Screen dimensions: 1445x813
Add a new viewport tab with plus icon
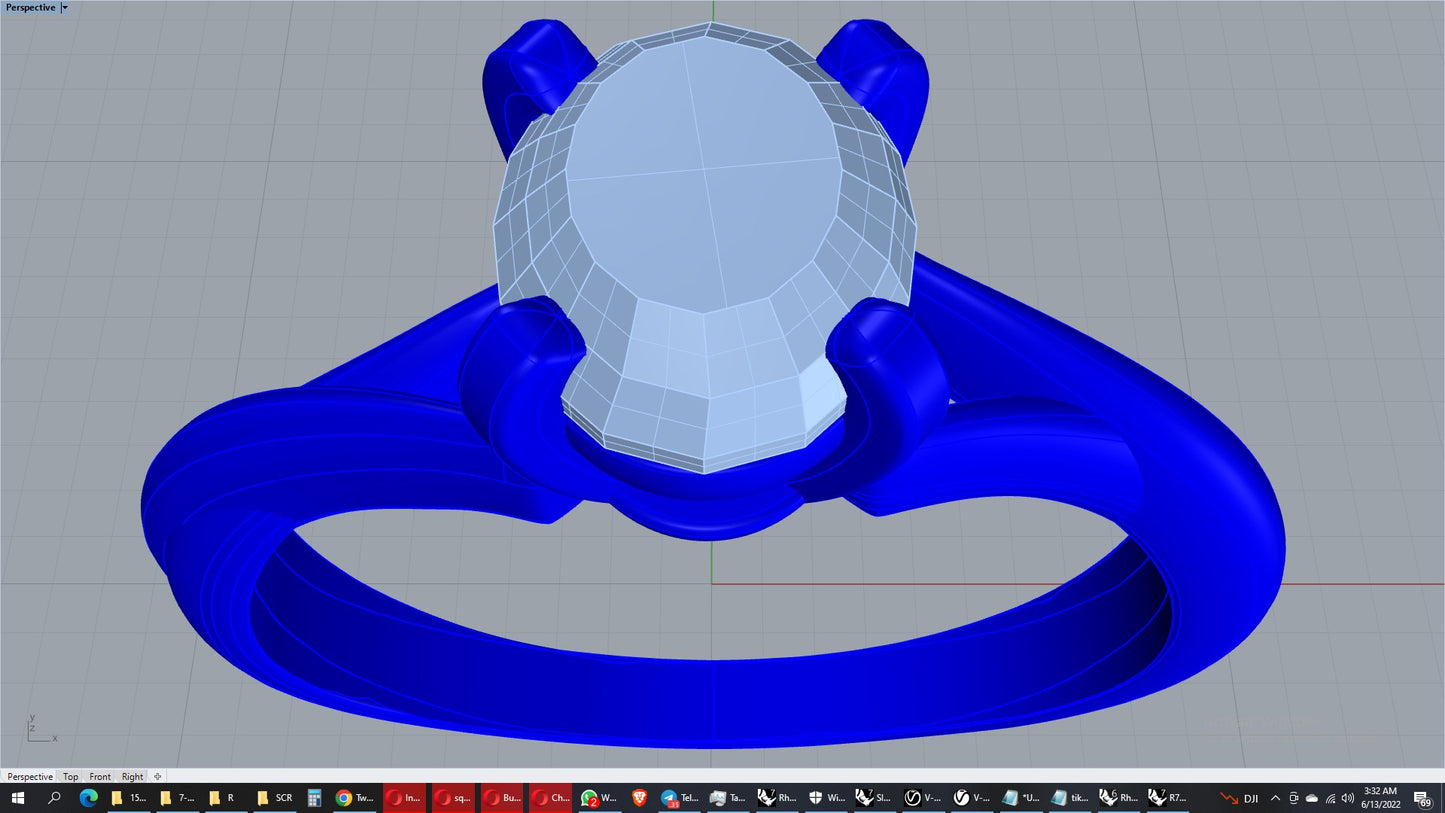(x=157, y=777)
